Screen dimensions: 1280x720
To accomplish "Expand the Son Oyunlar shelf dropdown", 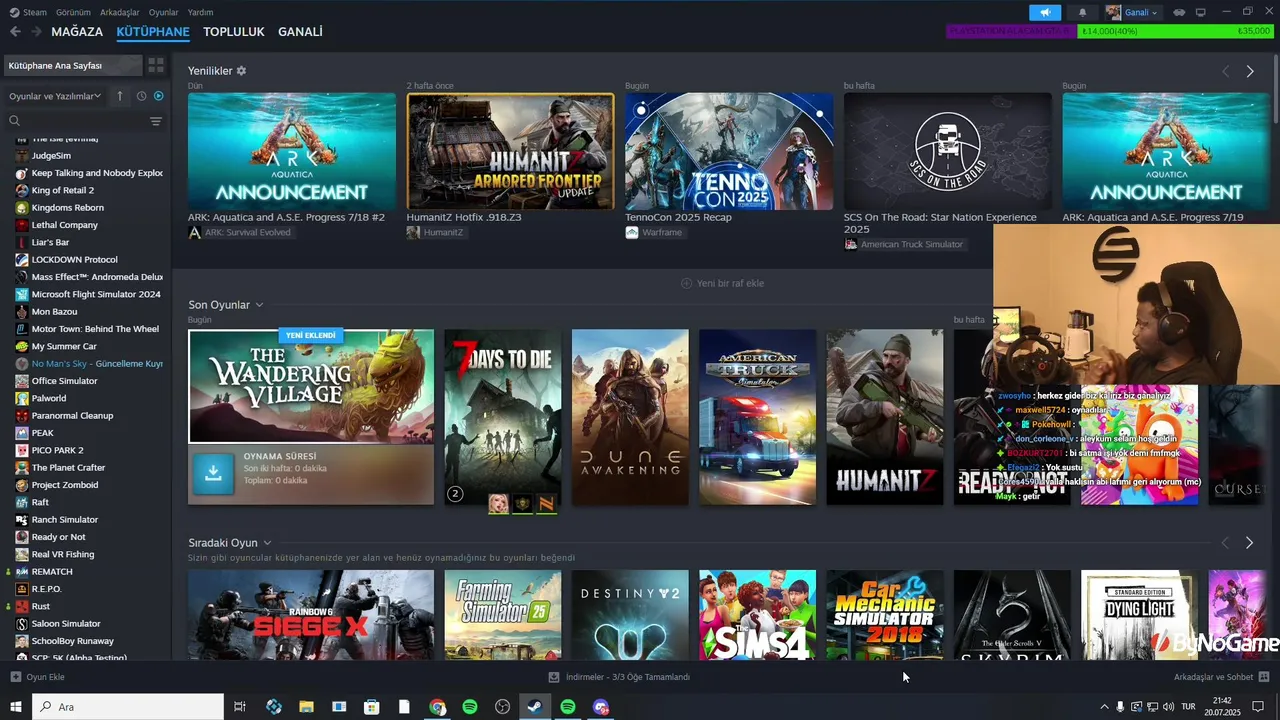I will [259, 305].
